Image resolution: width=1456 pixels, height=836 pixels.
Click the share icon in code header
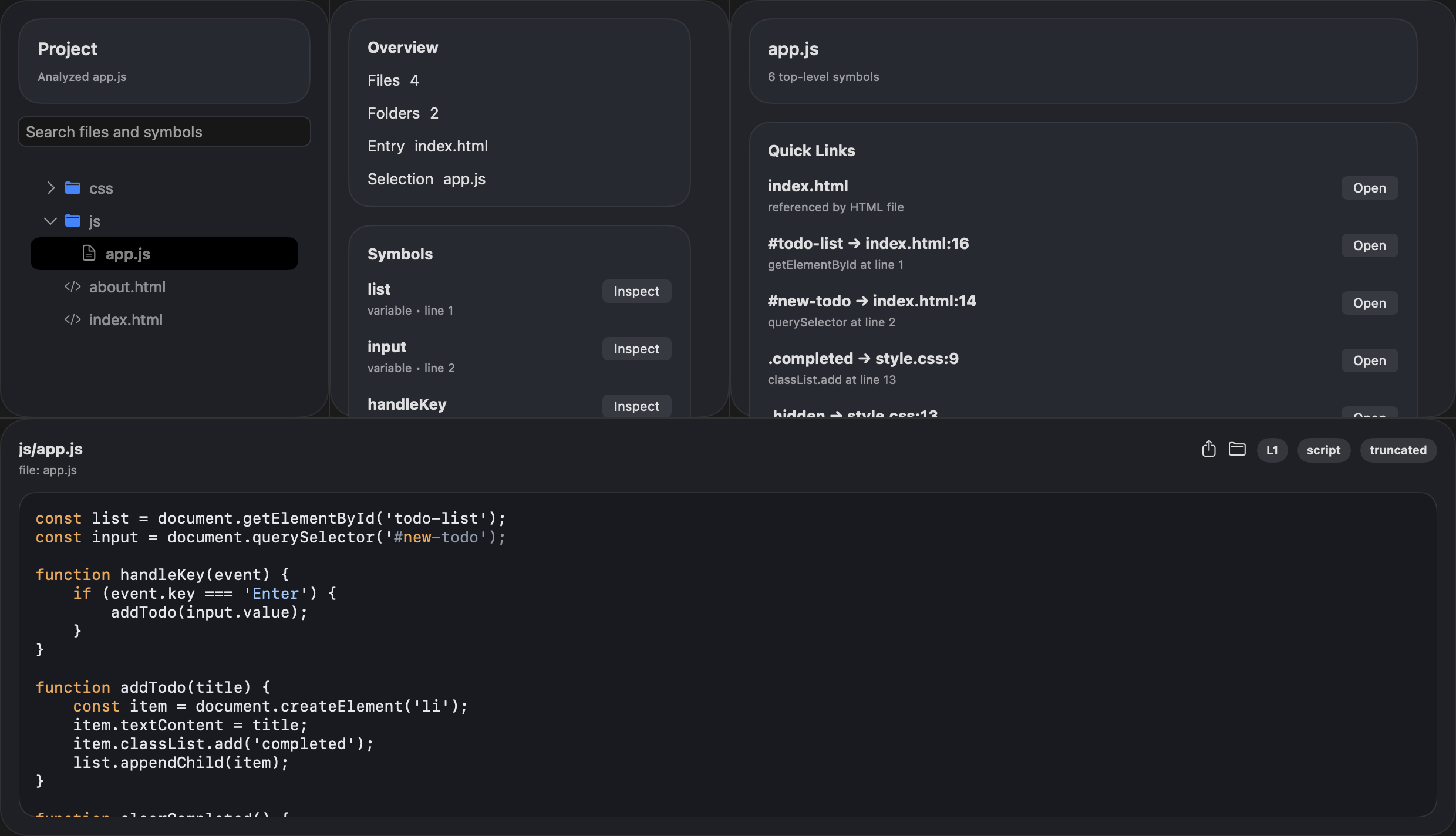point(1208,449)
